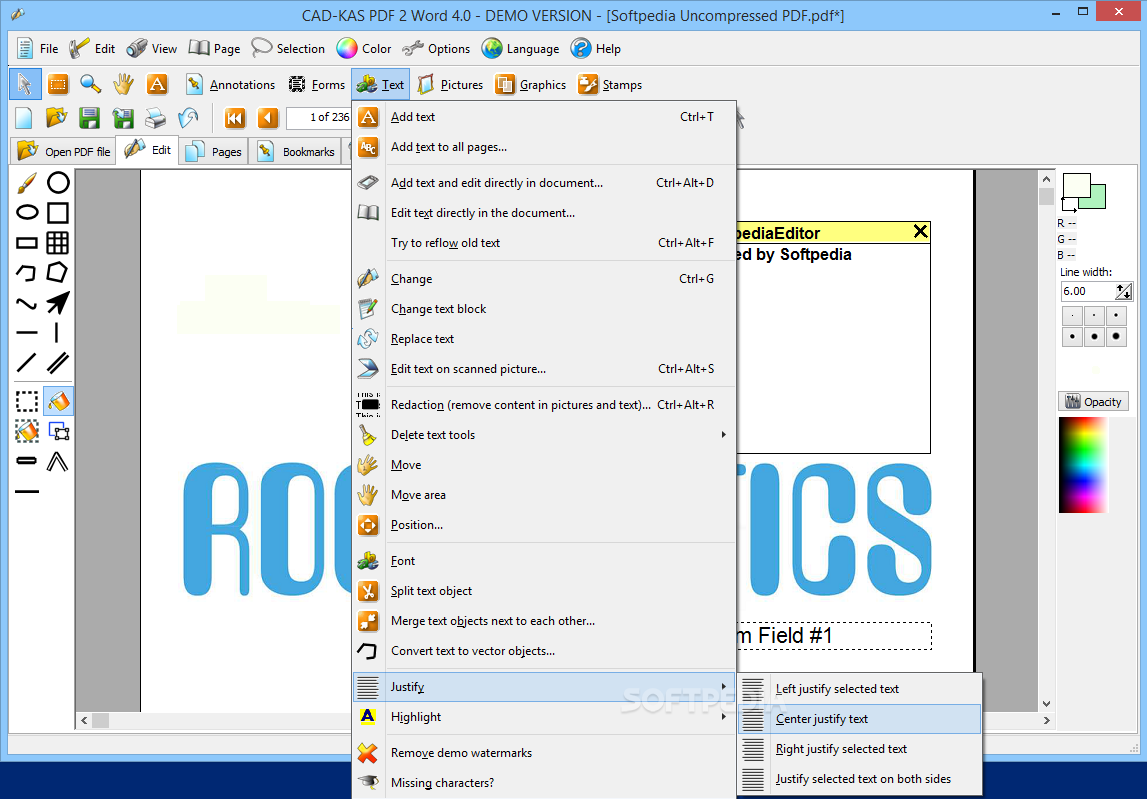
Task: Select Center justify text option
Action: pyautogui.click(x=860, y=719)
